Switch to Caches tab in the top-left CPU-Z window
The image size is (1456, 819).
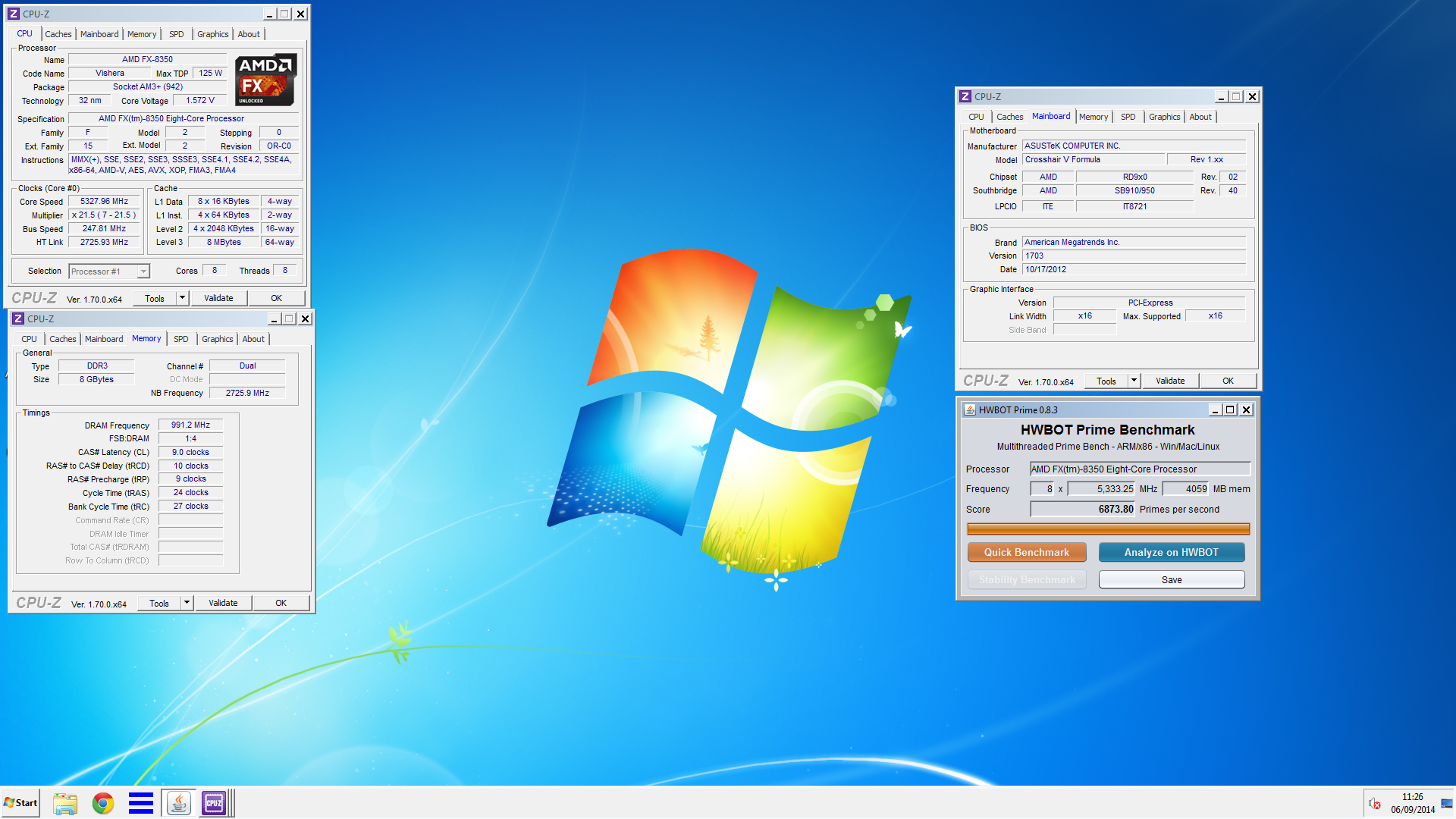pyautogui.click(x=58, y=34)
